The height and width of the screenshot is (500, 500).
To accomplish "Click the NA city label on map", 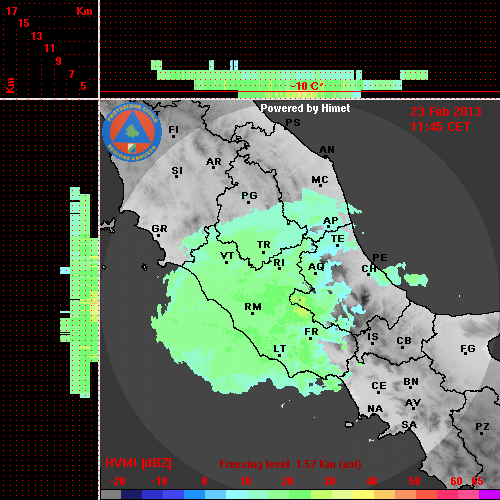I will pos(375,409).
